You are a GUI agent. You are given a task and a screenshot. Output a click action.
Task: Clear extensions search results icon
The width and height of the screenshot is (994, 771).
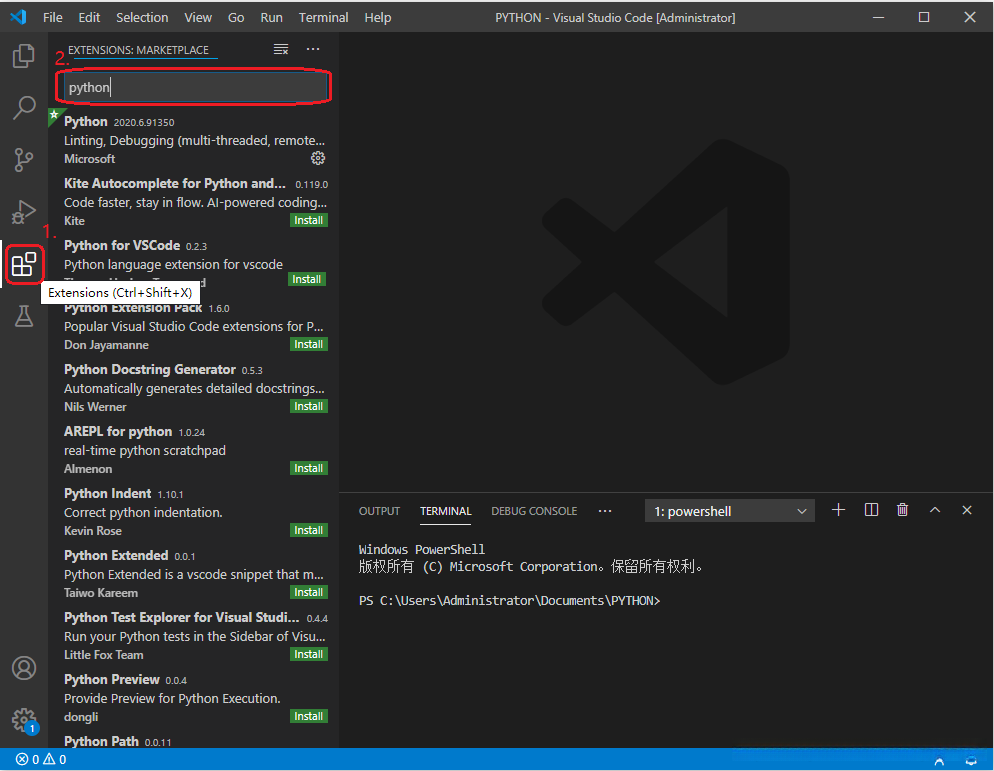281,50
